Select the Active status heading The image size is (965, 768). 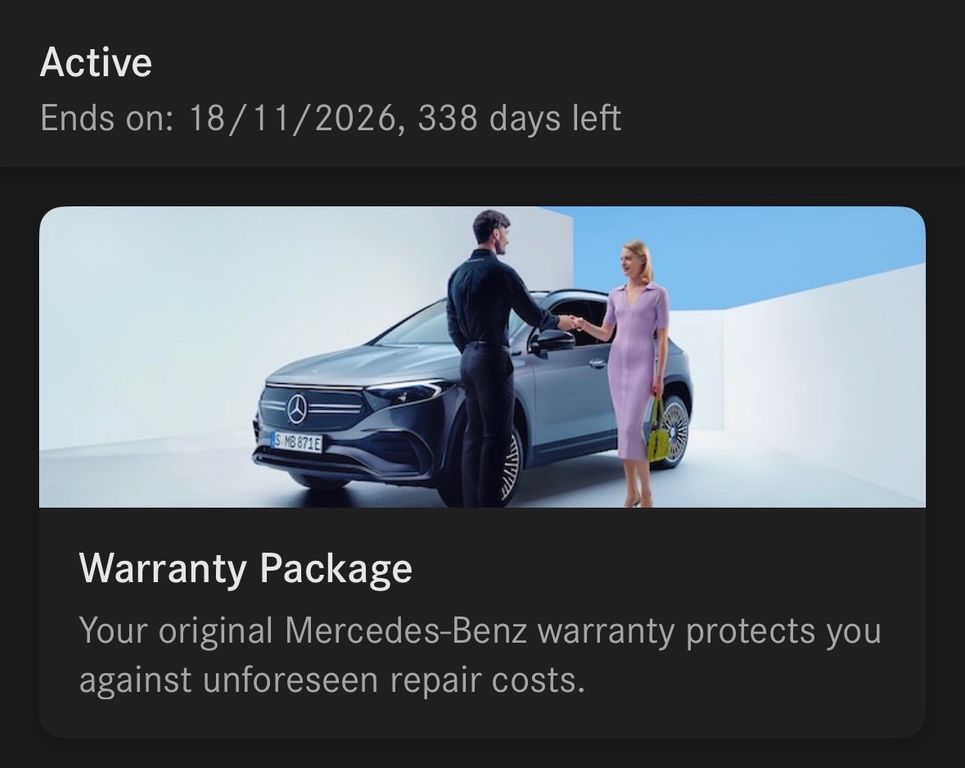click(96, 63)
